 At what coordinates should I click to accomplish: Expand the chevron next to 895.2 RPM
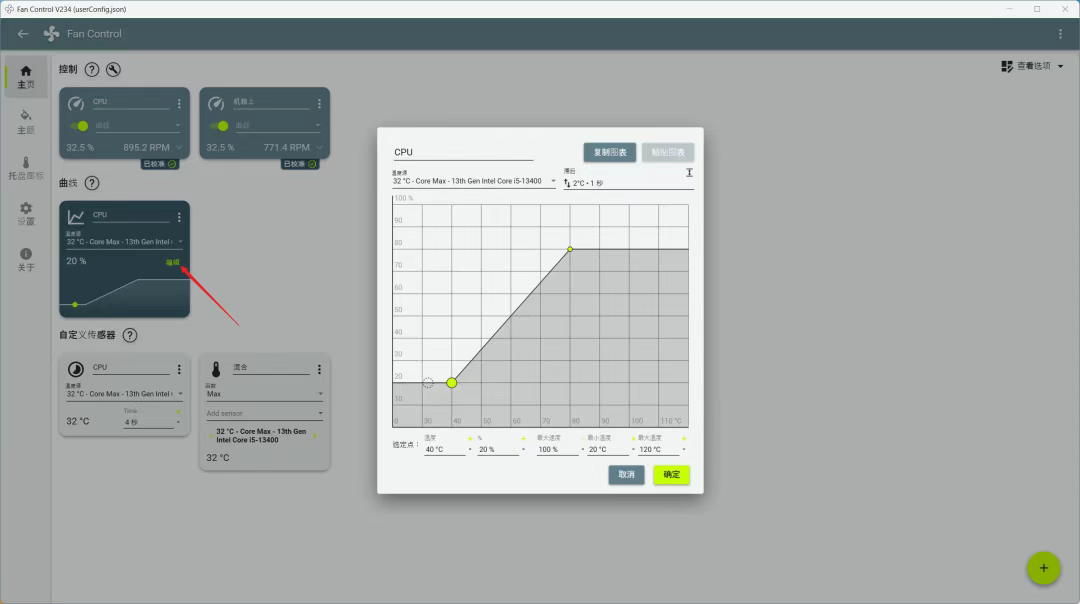[x=179, y=147]
